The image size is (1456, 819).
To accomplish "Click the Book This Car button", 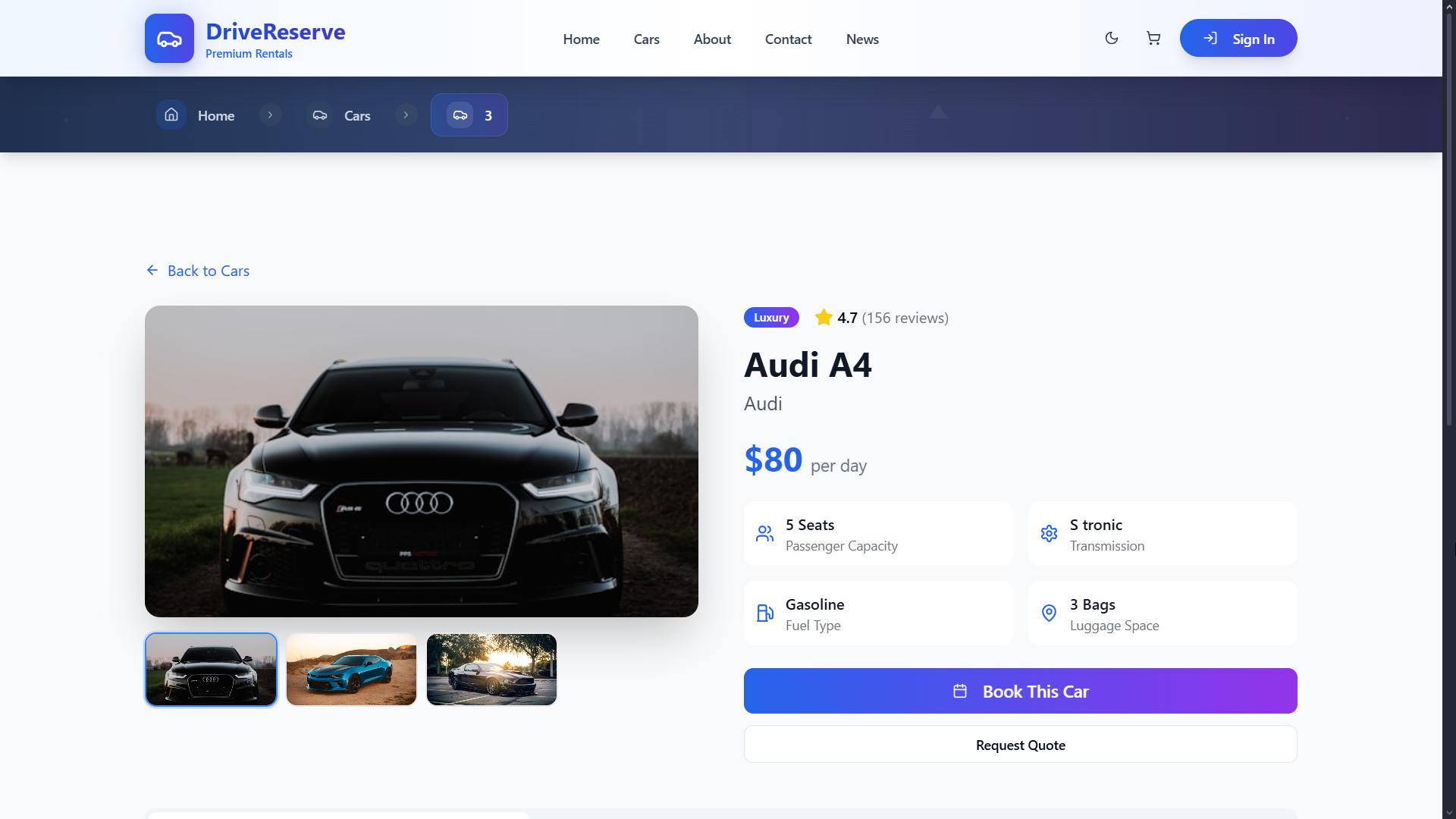I will (x=1020, y=691).
